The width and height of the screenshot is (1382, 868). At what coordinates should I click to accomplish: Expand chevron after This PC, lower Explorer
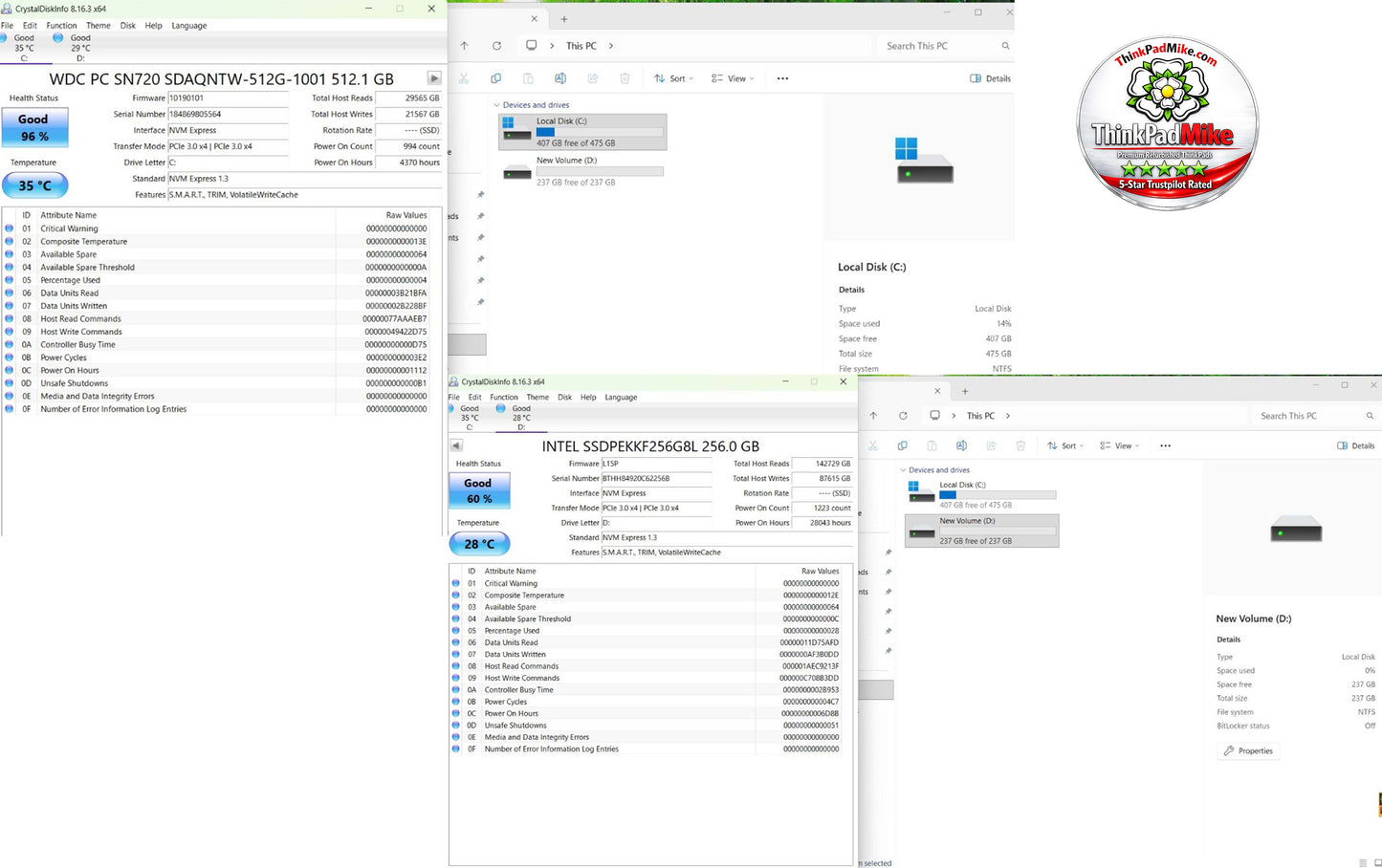pyautogui.click(x=1008, y=416)
